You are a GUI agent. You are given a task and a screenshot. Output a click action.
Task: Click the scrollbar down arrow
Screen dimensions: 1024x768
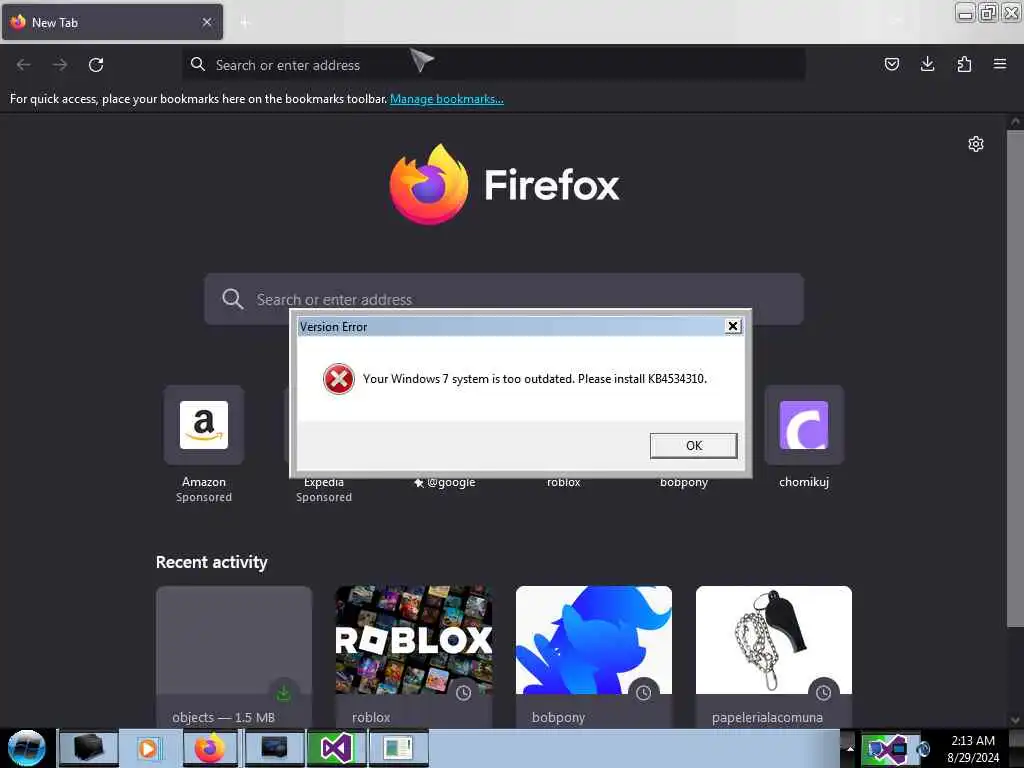tap(1015, 720)
